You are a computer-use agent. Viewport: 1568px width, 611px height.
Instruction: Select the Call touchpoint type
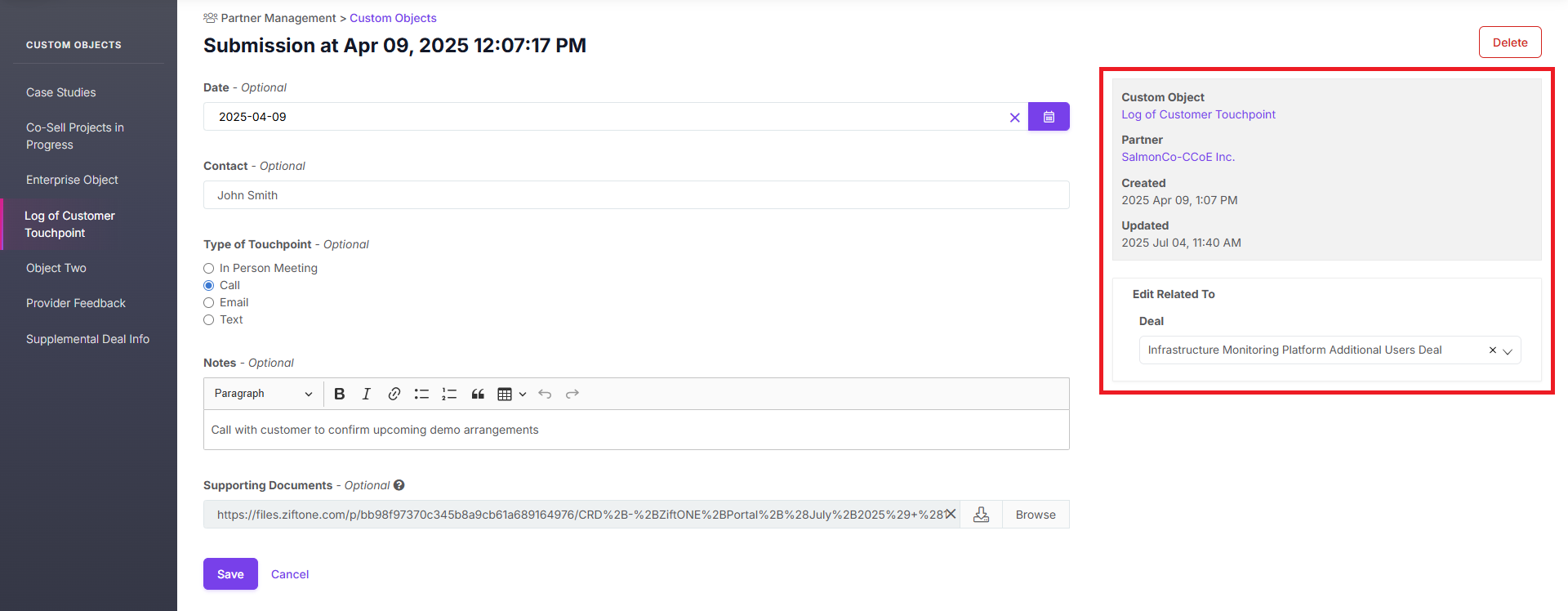point(208,285)
